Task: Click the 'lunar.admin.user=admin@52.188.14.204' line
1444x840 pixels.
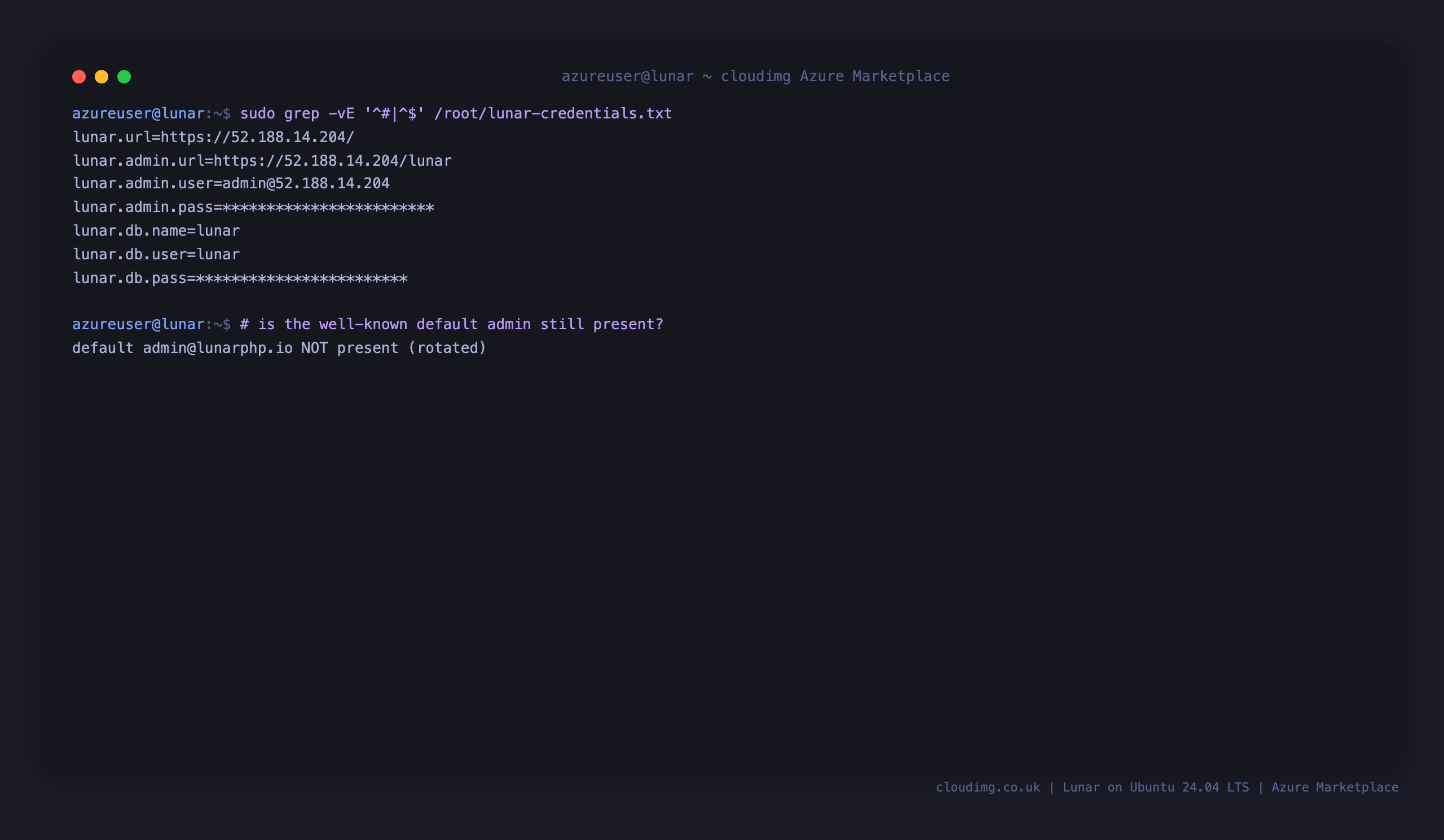Action: 231,183
